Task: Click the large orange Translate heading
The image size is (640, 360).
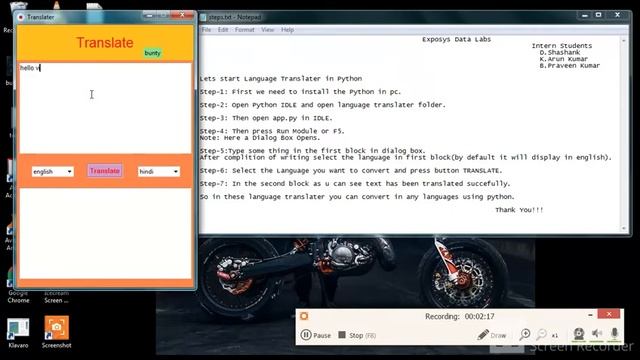Action: tap(105, 42)
